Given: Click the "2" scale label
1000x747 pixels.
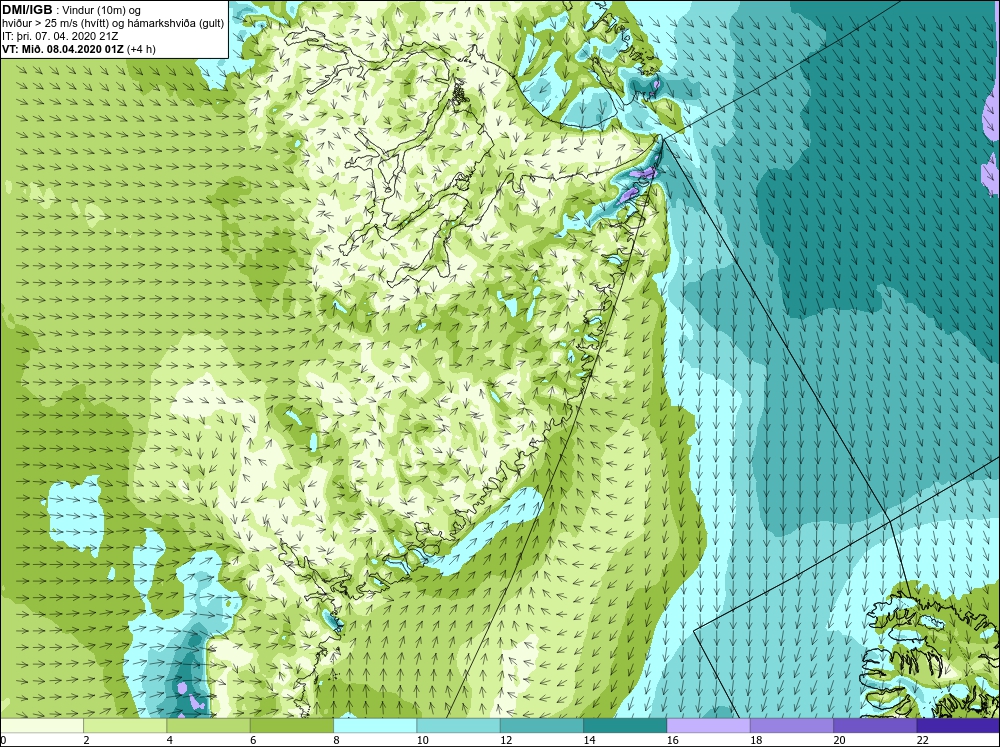Looking at the screenshot, I should pos(86,740).
